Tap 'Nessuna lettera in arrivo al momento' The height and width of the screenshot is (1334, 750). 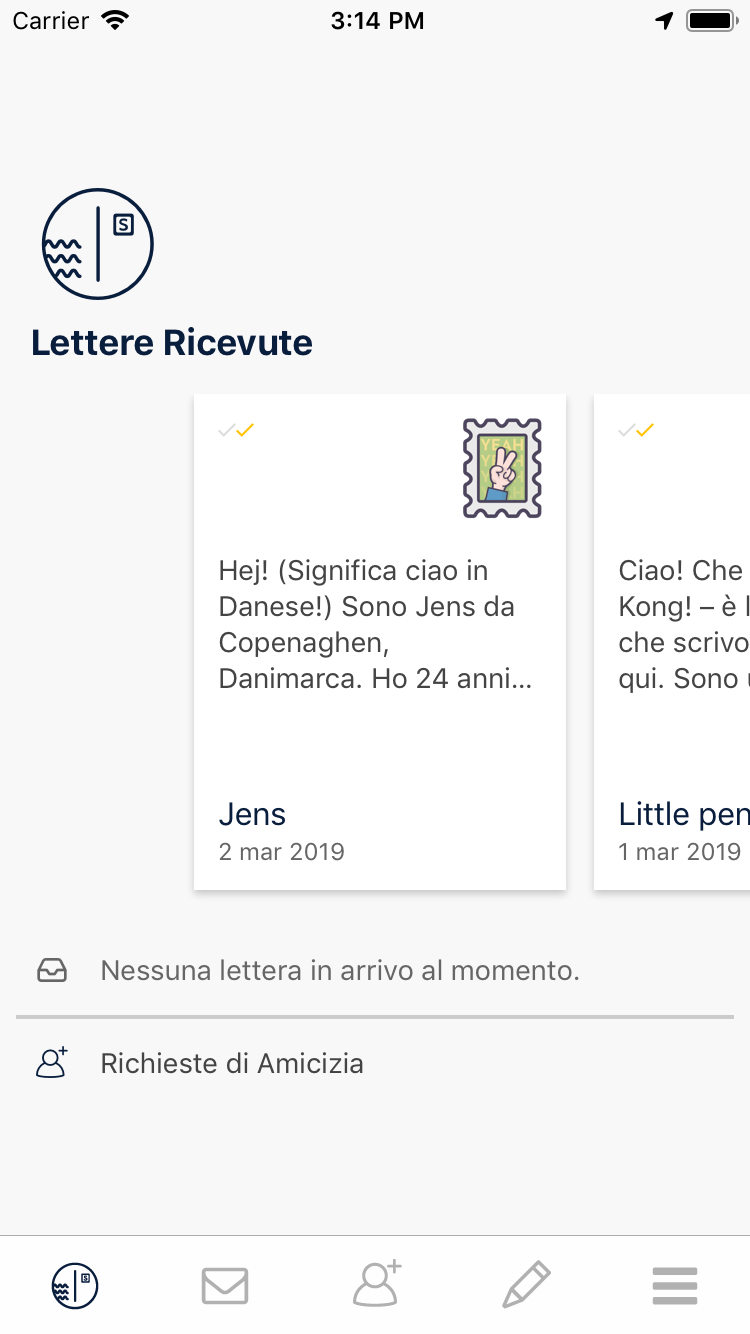[340, 970]
